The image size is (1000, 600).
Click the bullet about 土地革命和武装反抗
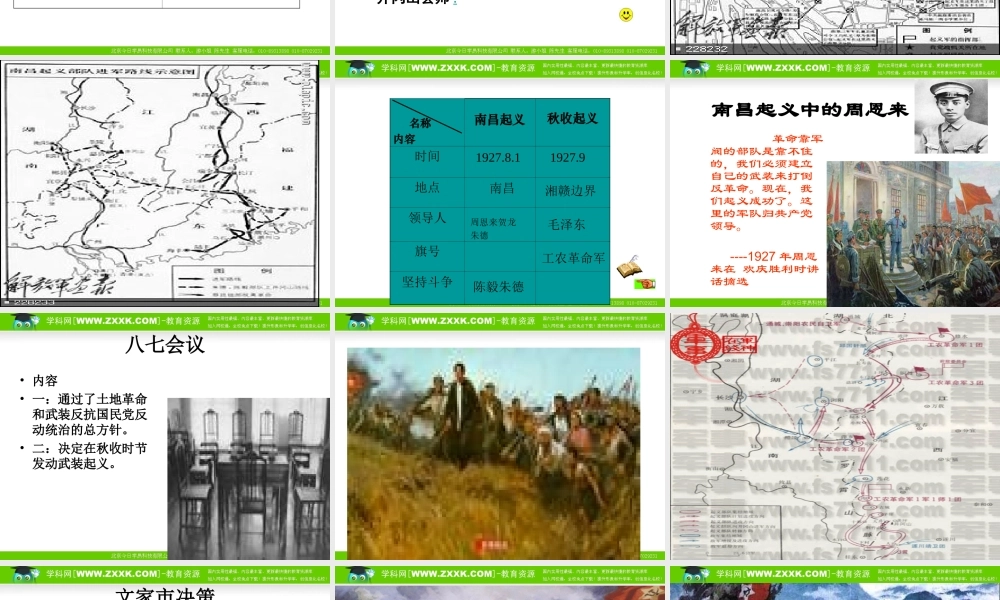pyautogui.click(x=89, y=414)
